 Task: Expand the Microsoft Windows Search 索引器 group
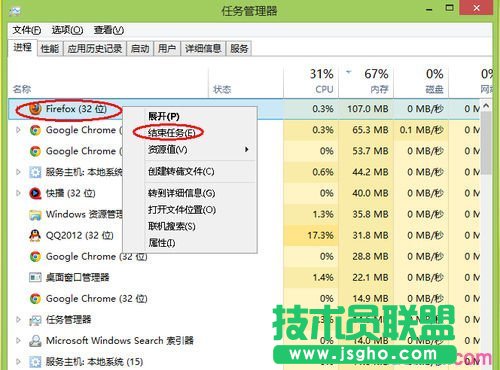[x=18, y=341]
